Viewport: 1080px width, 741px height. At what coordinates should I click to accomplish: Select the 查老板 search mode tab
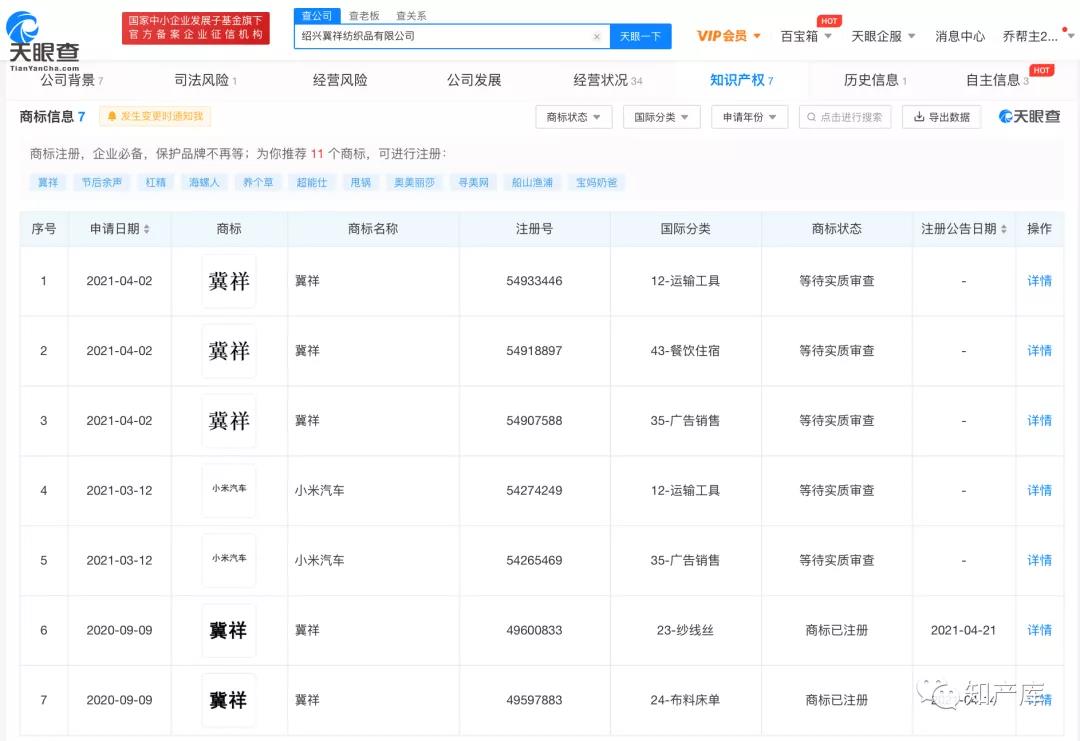[364, 16]
